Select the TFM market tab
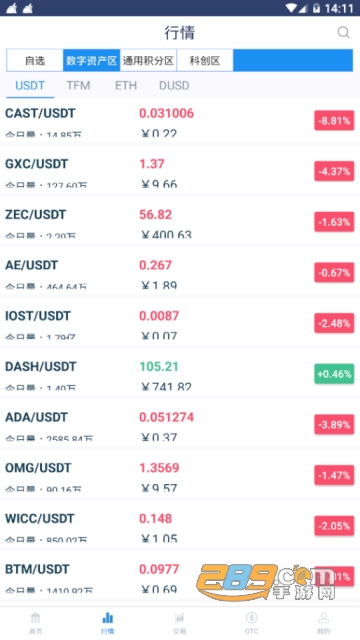This screenshot has height=640, width=360. [78, 86]
